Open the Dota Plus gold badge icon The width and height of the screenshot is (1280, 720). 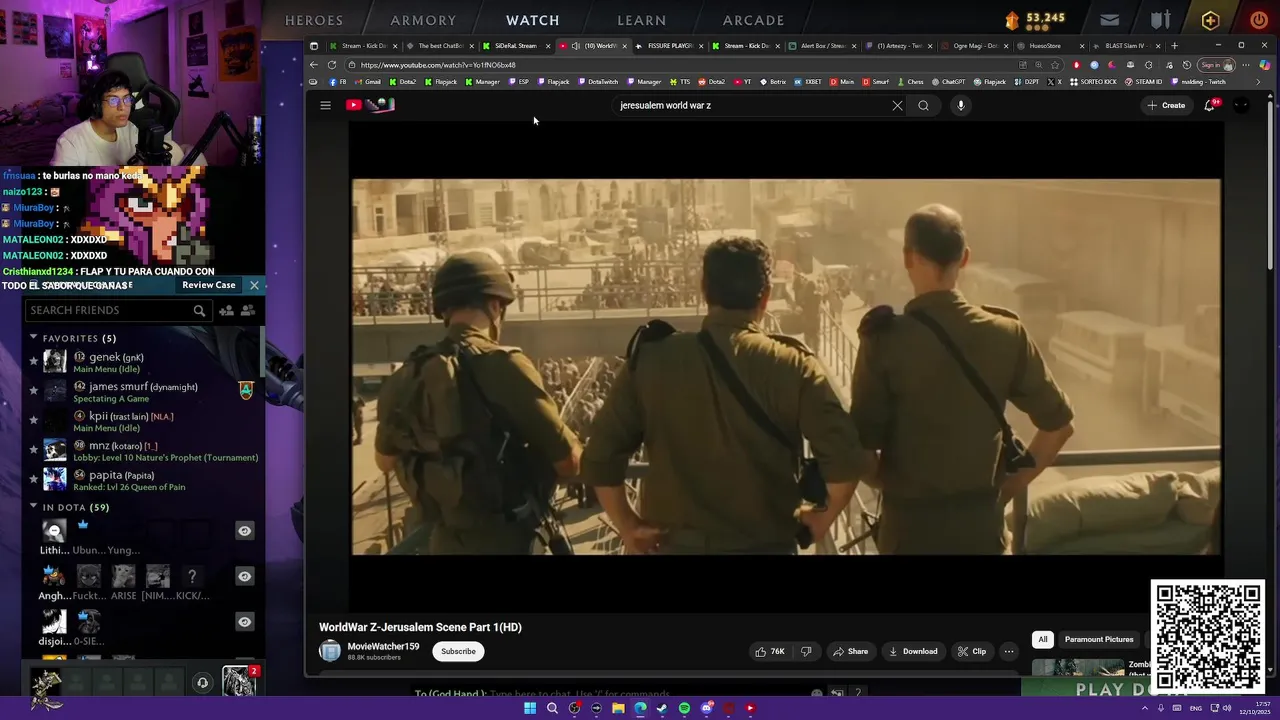click(1210, 20)
